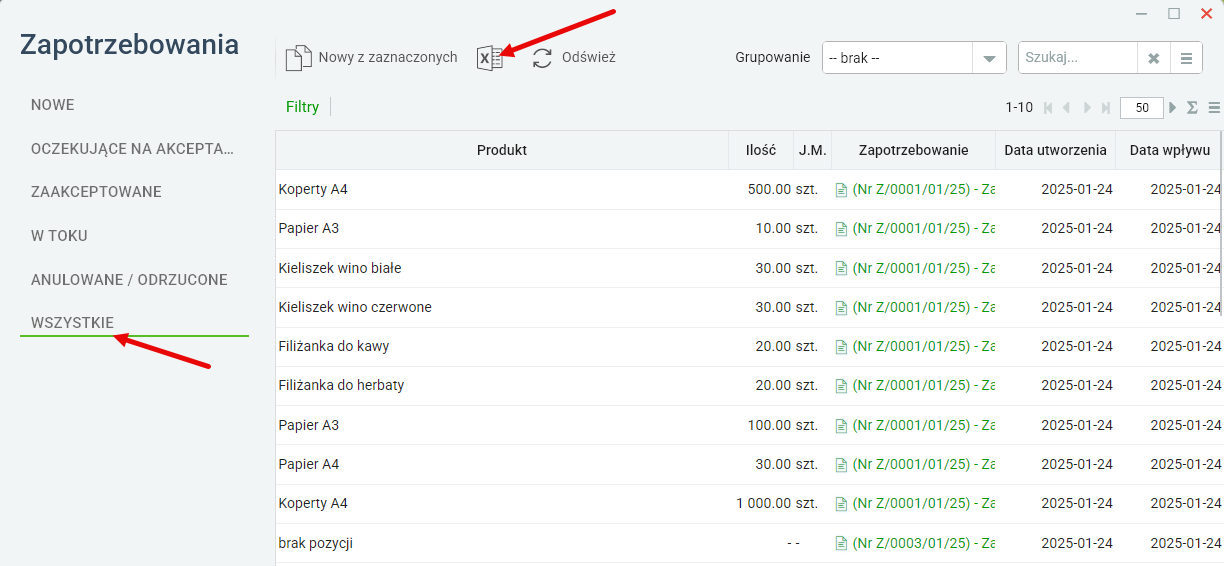Click document icon in Papier A3 100.00 row
1224x566 pixels.
click(841, 425)
